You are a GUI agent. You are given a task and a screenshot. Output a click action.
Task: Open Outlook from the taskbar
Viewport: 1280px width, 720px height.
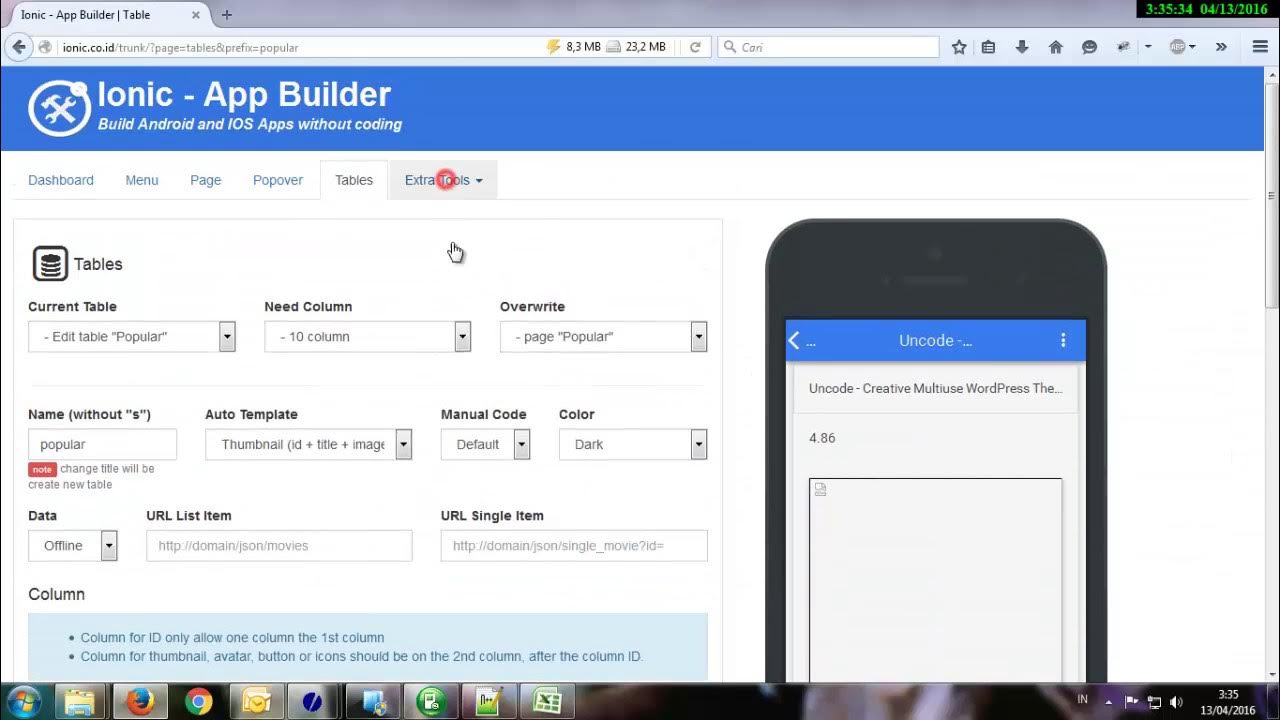[x=256, y=701]
